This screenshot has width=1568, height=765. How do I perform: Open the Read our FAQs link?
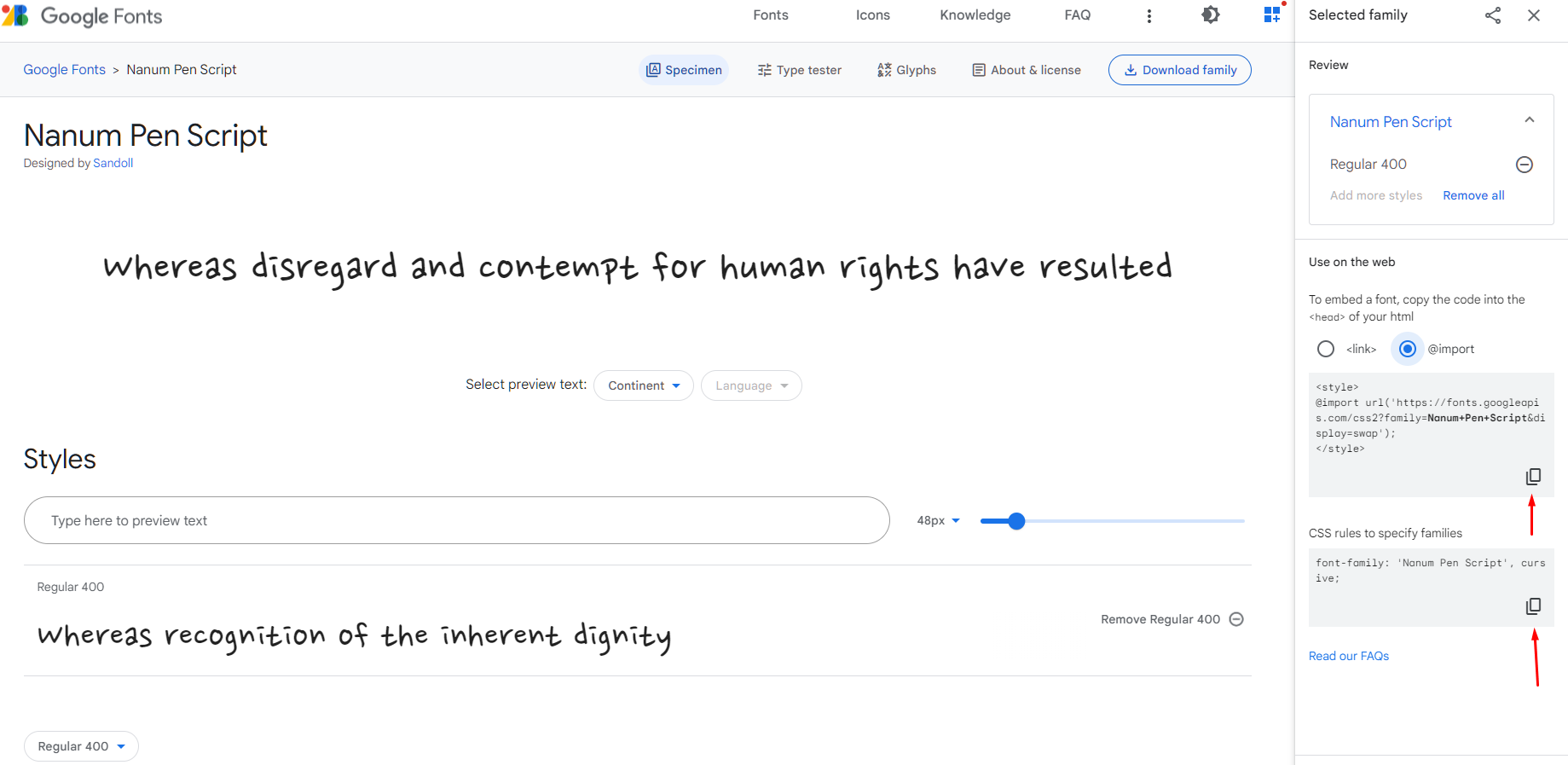point(1349,656)
